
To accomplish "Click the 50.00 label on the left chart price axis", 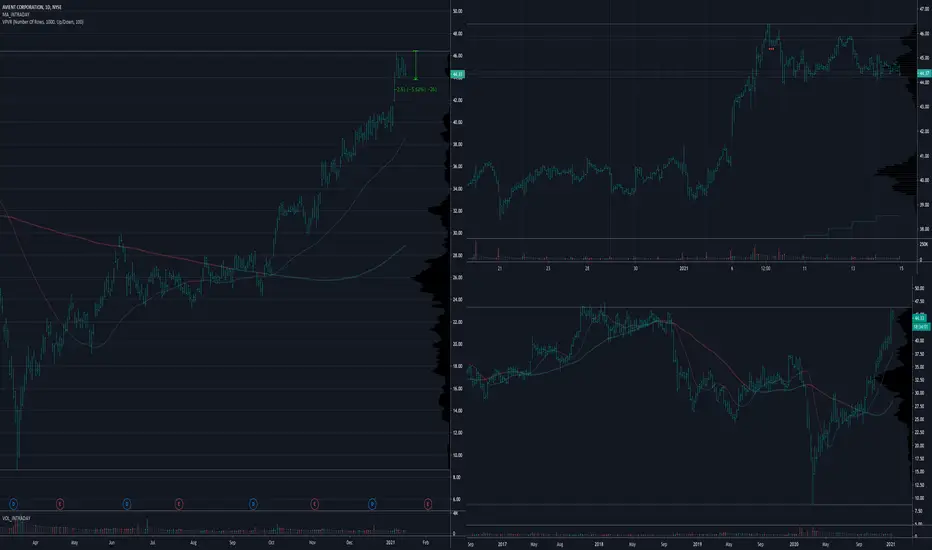I will 457,11.
